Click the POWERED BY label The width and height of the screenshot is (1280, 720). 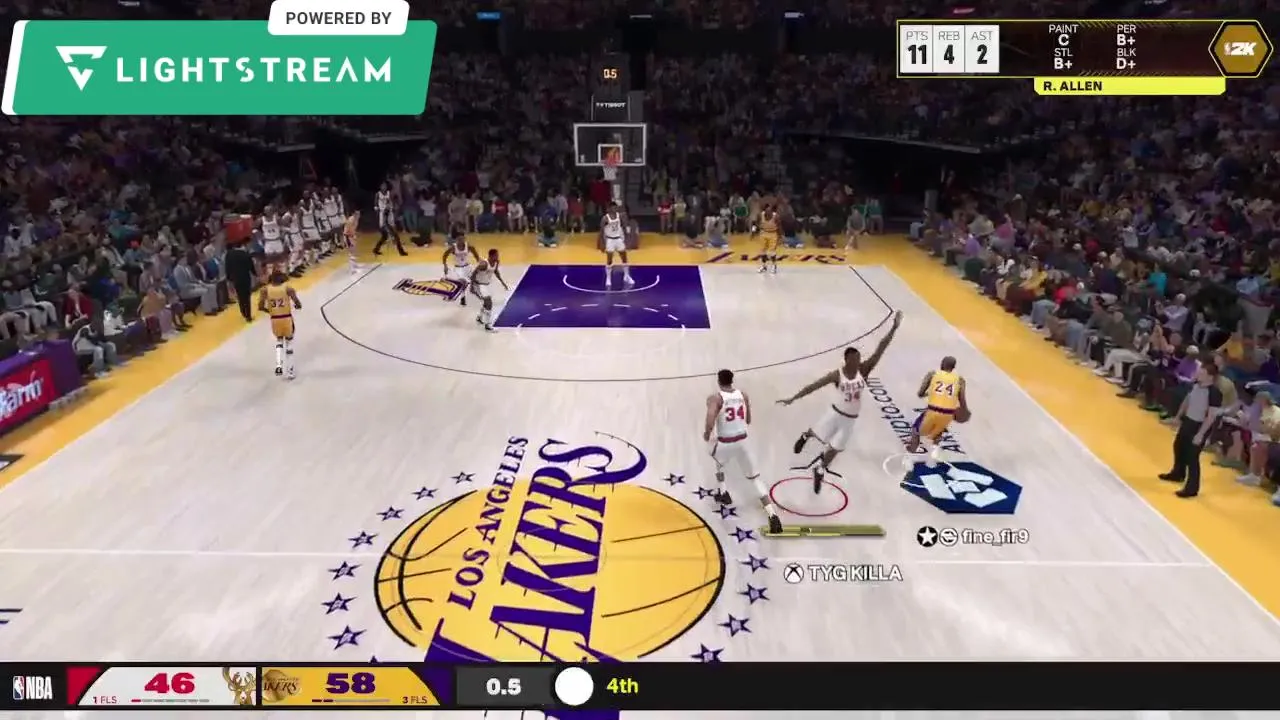click(338, 18)
